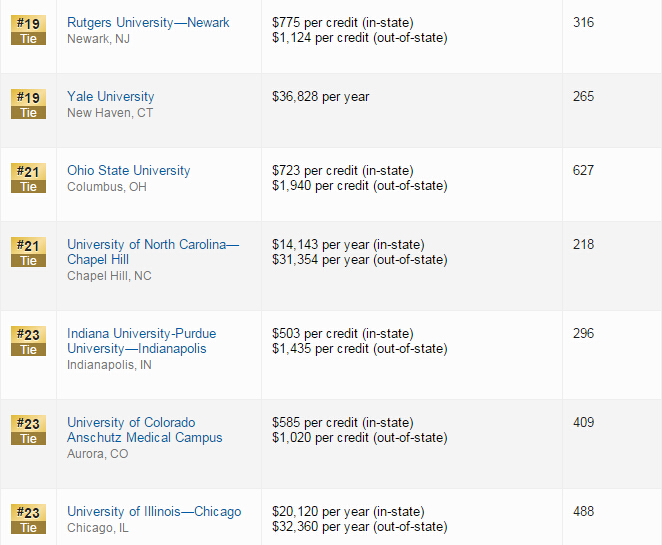Open Indiana University-Purdue University—Indianapolis link

141,341
